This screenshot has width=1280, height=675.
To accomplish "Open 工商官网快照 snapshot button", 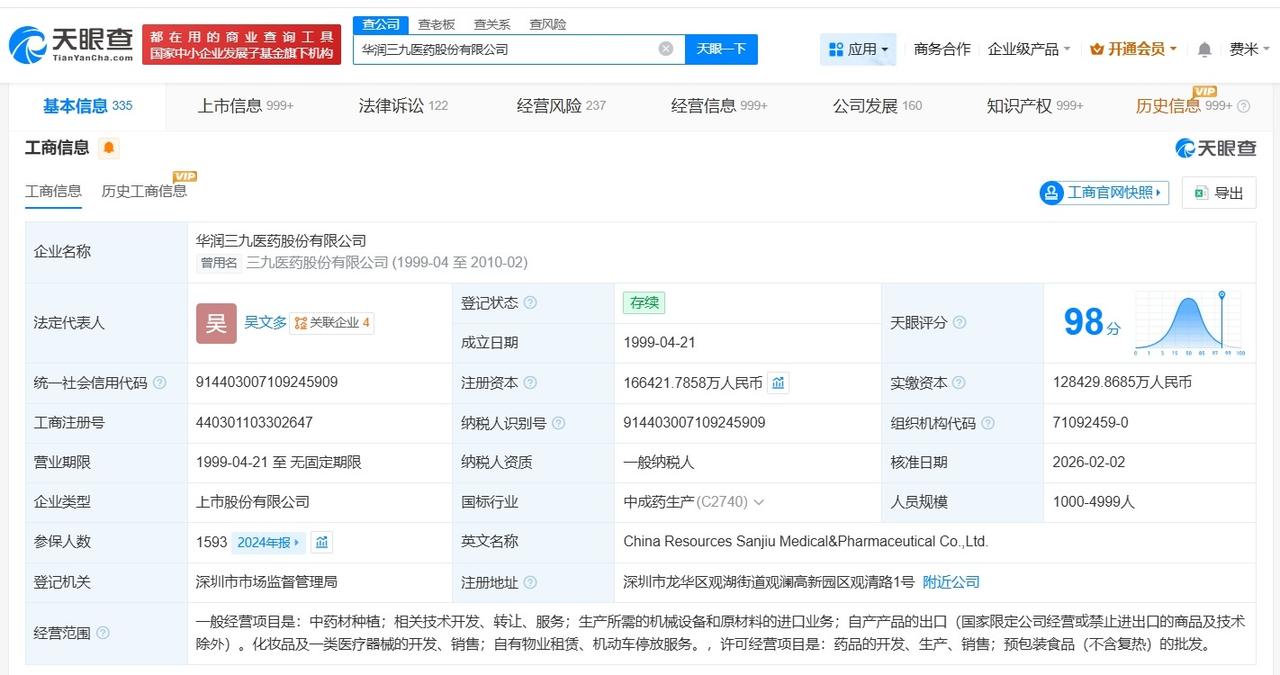I will click(x=1104, y=192).
